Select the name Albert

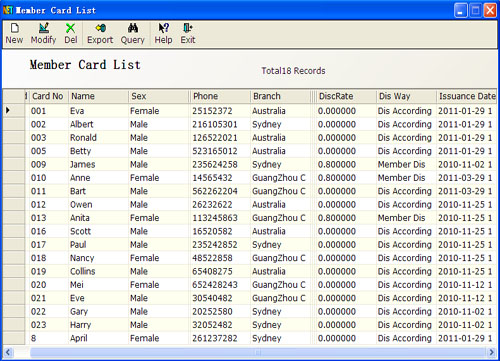click(82, 124)
